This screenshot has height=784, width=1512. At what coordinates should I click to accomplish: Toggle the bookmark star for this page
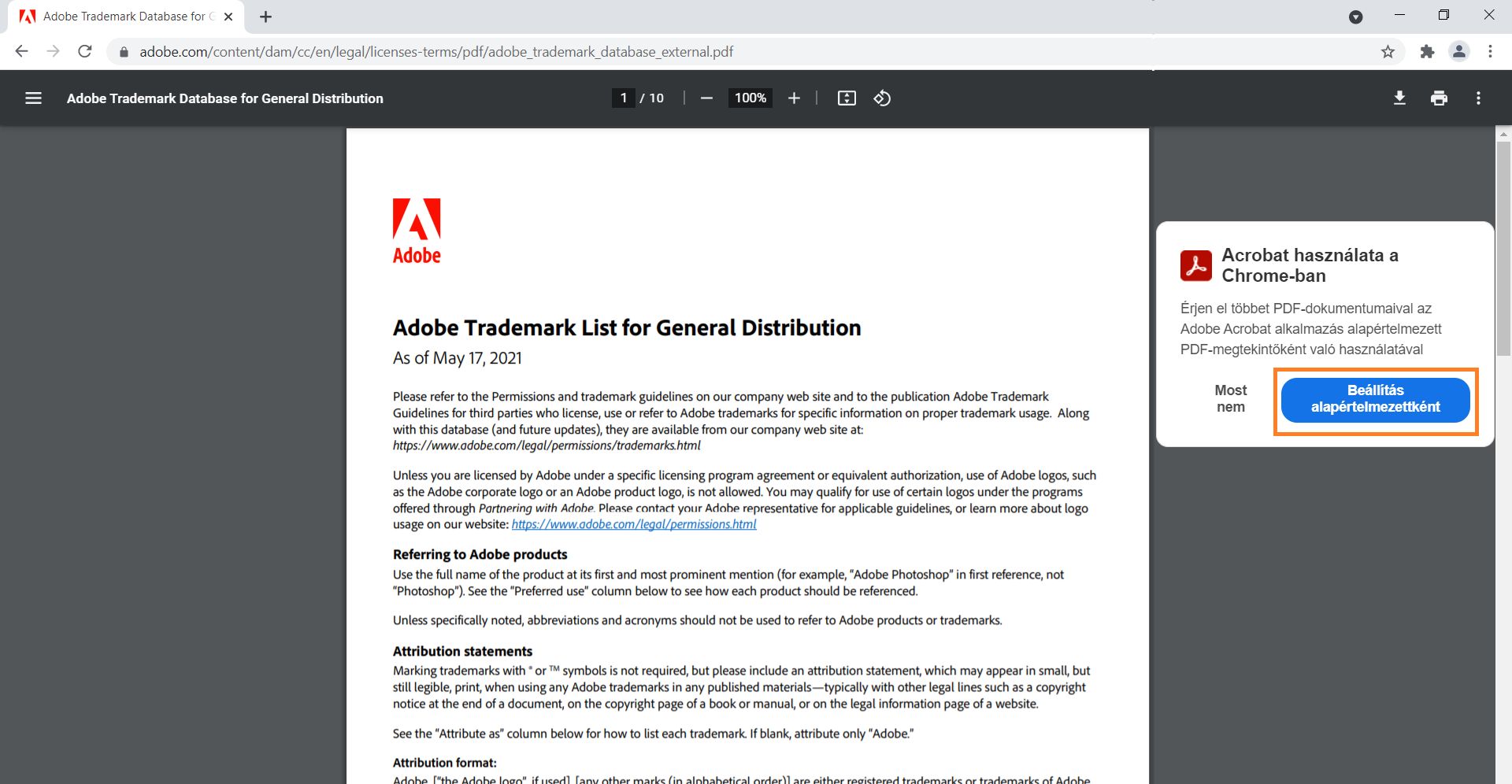pos(1388,51)
